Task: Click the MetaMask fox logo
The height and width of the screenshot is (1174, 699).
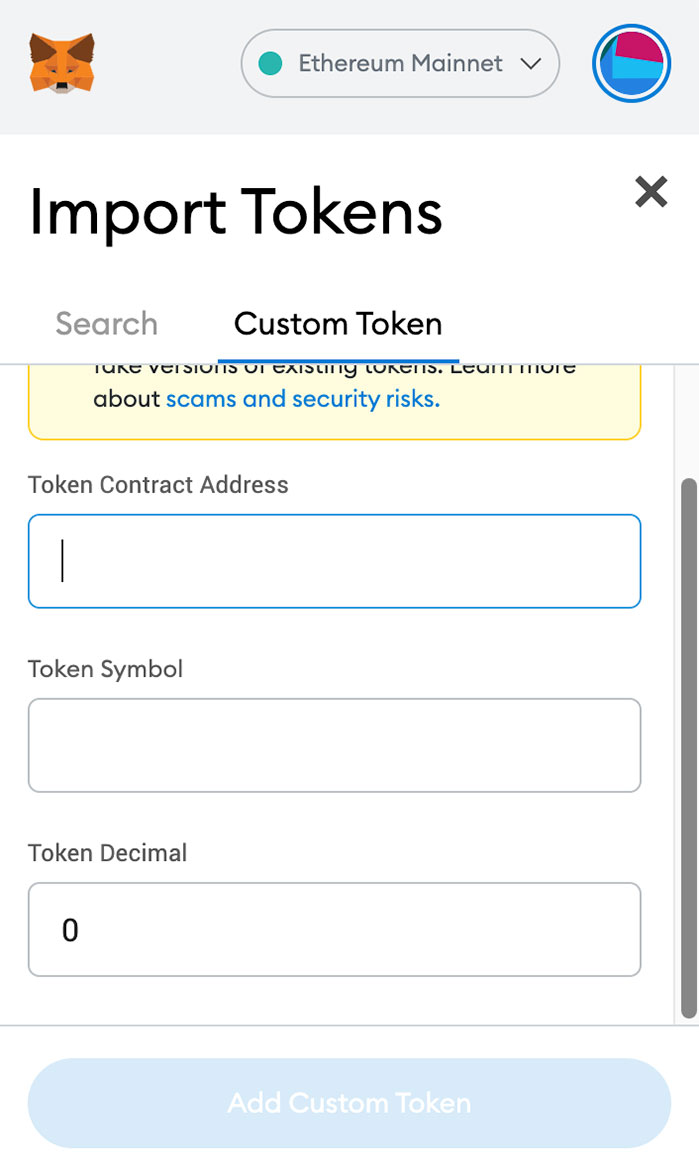Action: [x=62, y=63]
